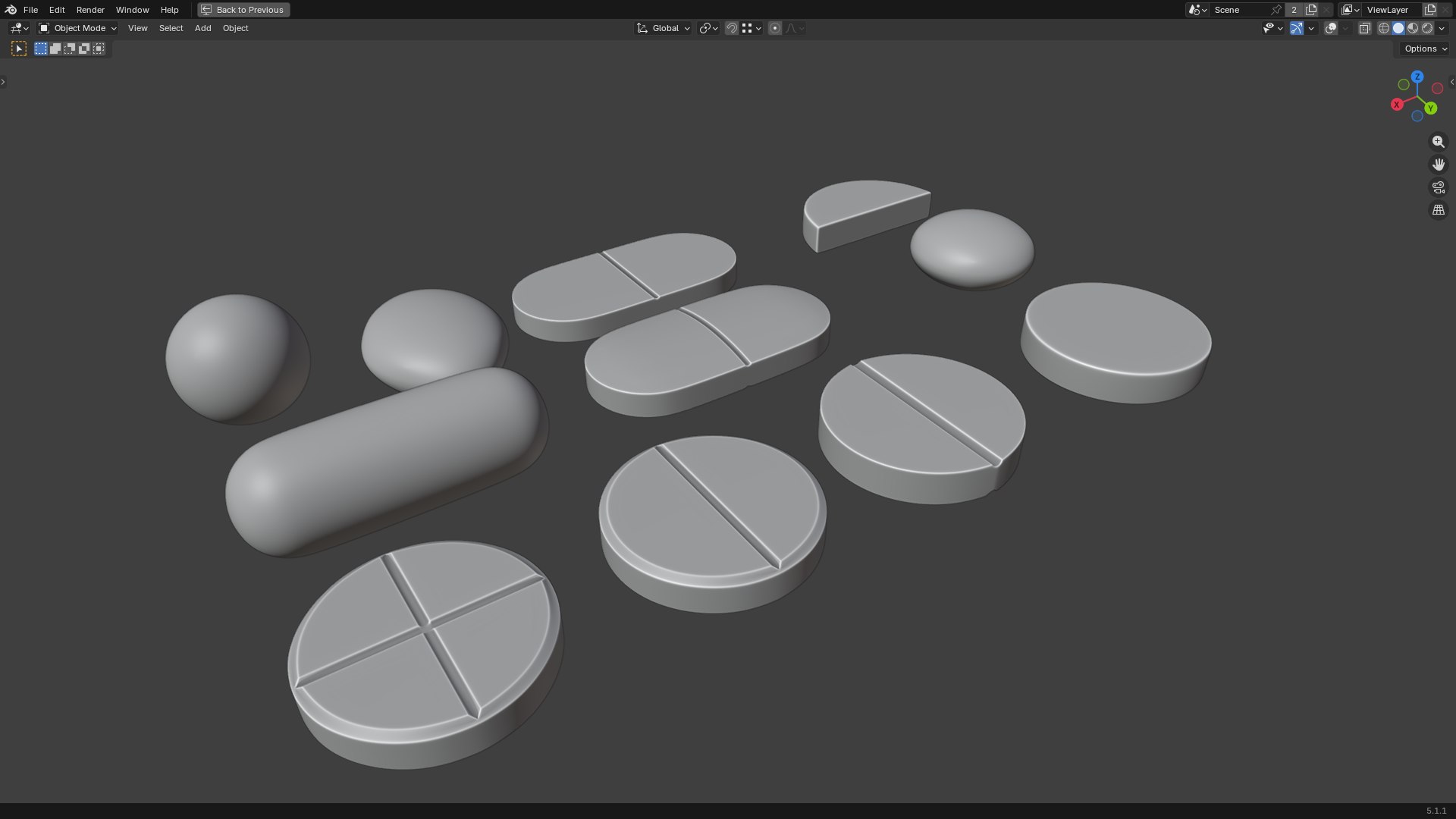The width and height of the screenshot is (1456, 819).
Task: Toggle the scene pin icon
Action: [1276, 10]
